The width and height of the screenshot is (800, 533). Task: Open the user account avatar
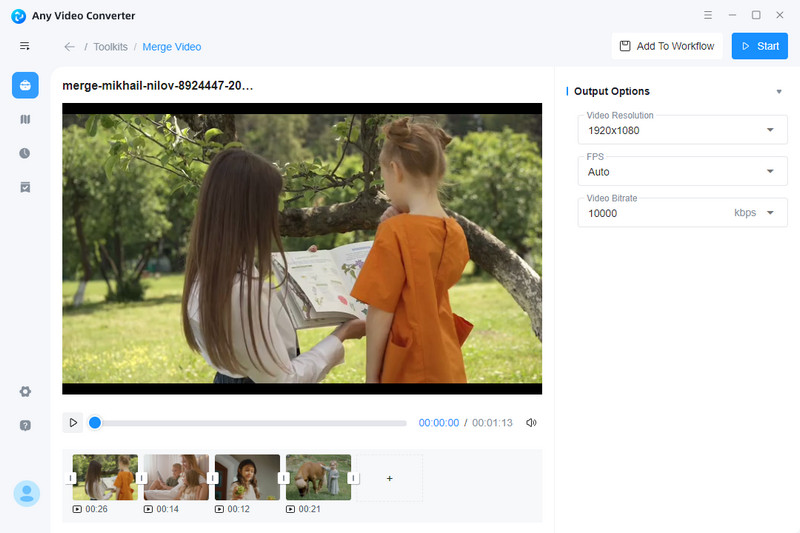(27, 493)
